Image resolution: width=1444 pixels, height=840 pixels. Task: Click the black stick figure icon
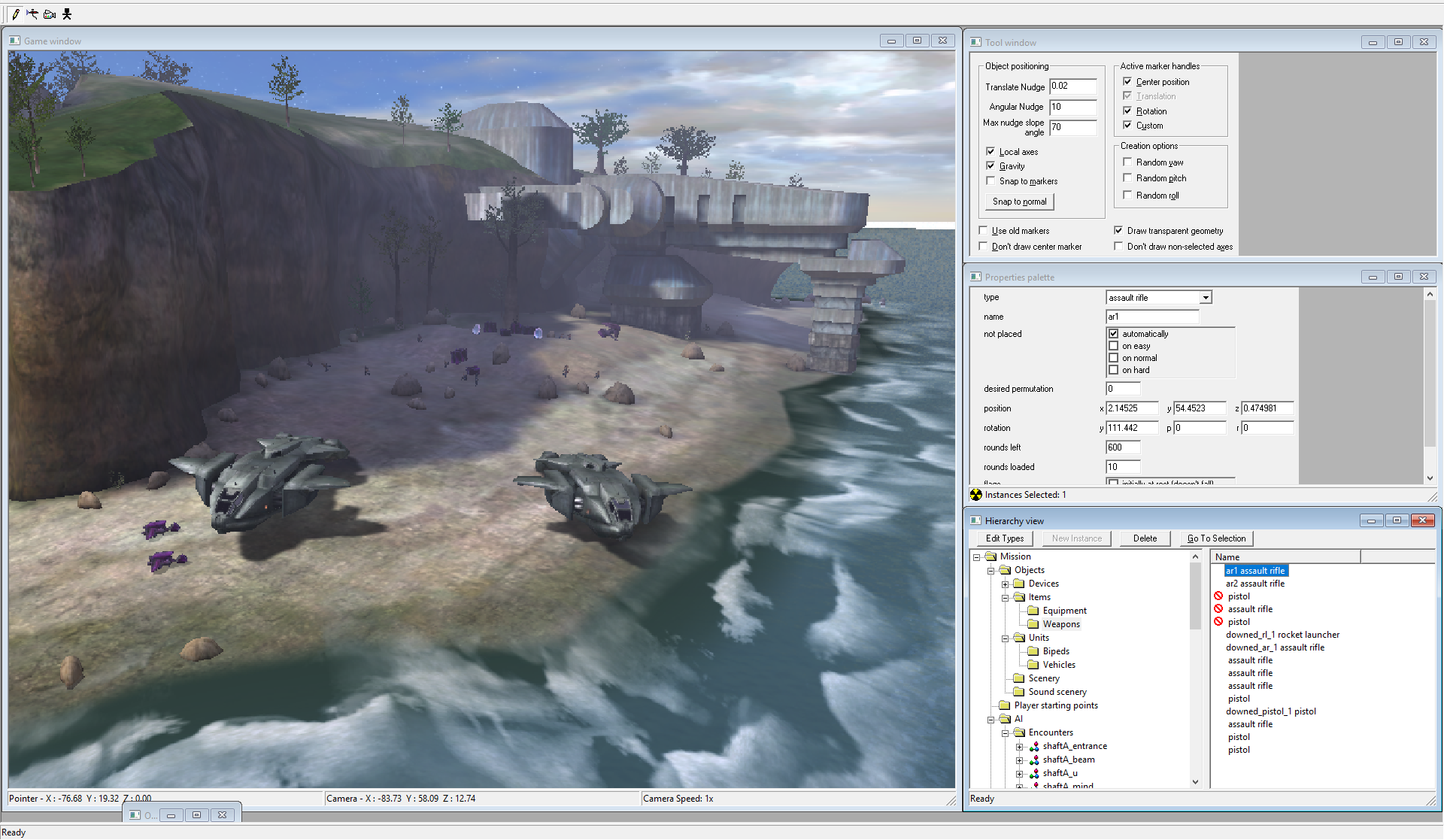point(67,14)
